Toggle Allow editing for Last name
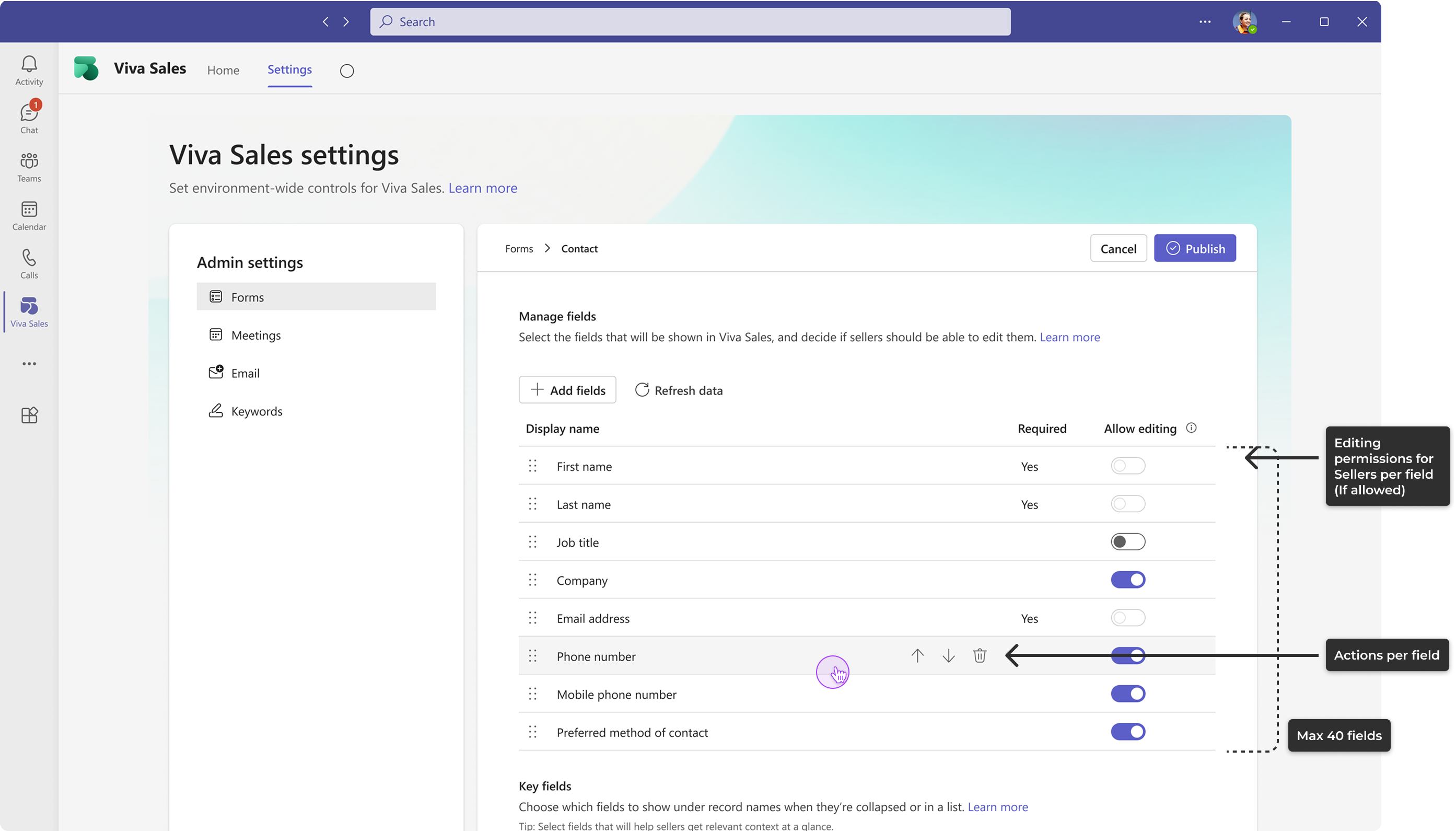Viewport: 1456px width, 831px height. pyautogui.click(x=1127, y=504)
